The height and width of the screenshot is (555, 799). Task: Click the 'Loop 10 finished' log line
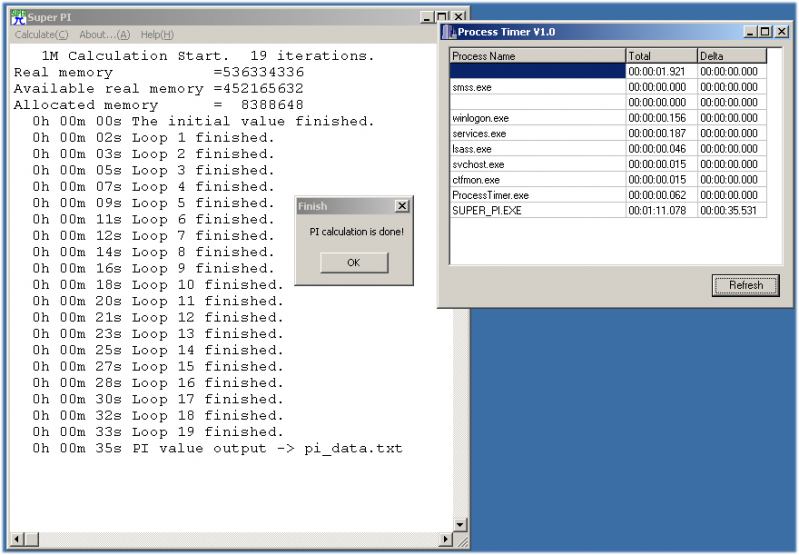click(158, 285)
